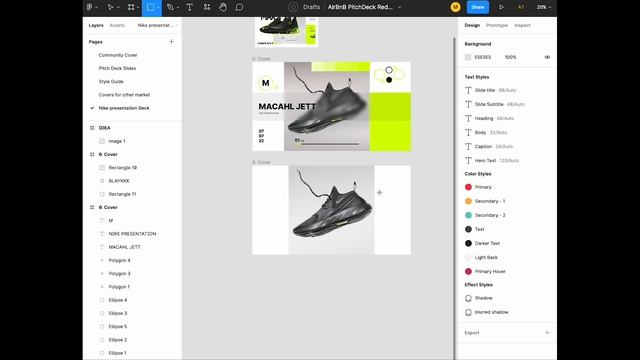Open Move tool options dropdown arrow
The image size is (640, 360).
118,7
